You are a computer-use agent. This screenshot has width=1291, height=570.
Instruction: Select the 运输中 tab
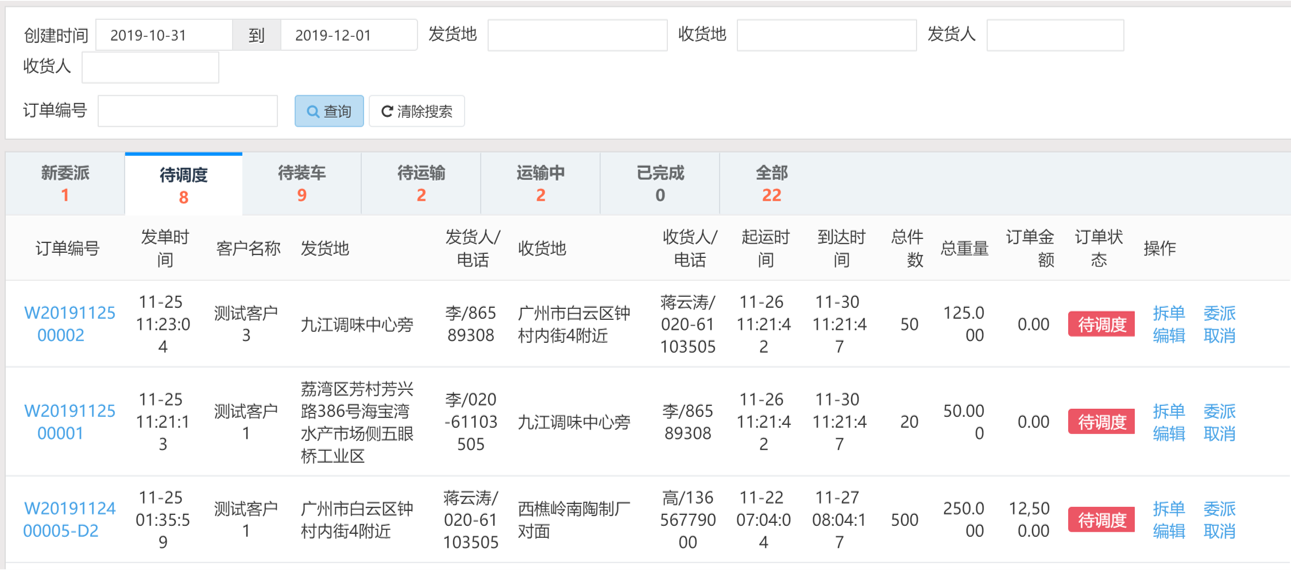540,184
